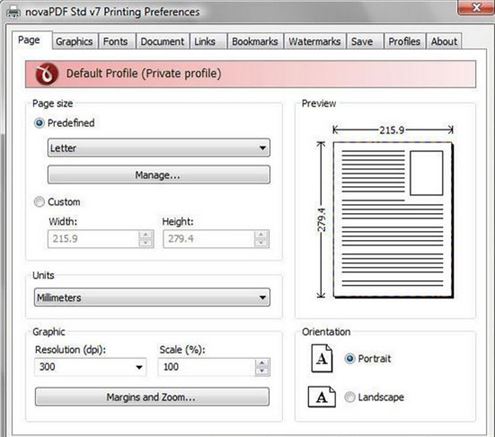Close the Printing Preferences window

tap(477, 7)
